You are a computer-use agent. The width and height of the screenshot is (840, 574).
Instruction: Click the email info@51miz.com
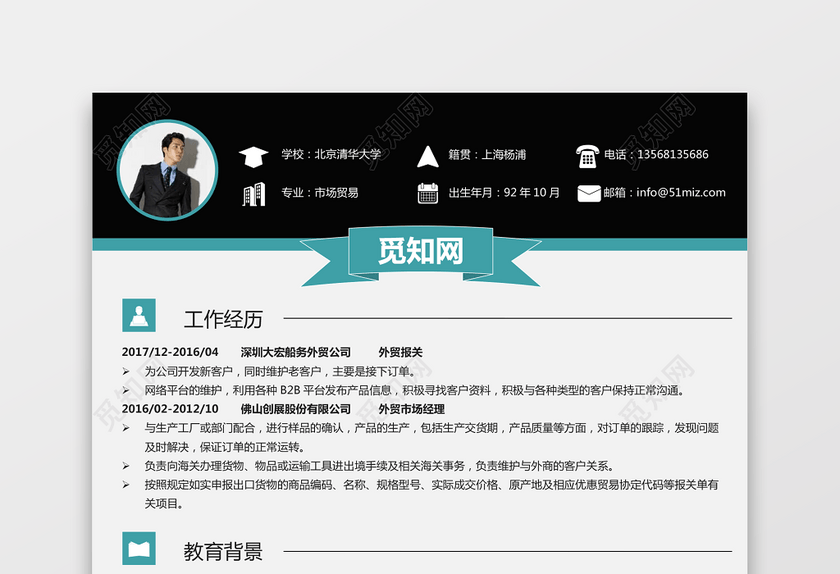[x=681, y=192]
